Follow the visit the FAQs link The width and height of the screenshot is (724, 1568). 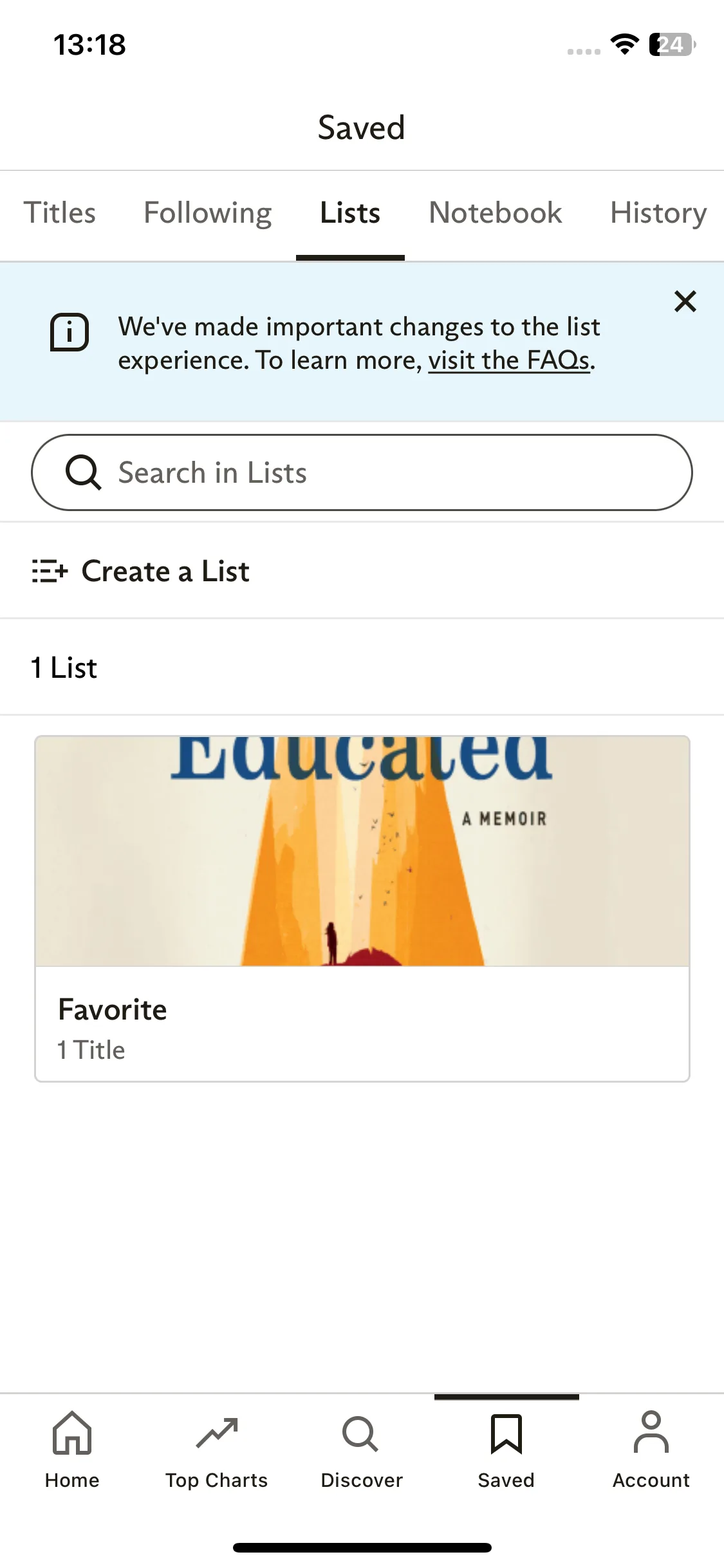(509, 360)
